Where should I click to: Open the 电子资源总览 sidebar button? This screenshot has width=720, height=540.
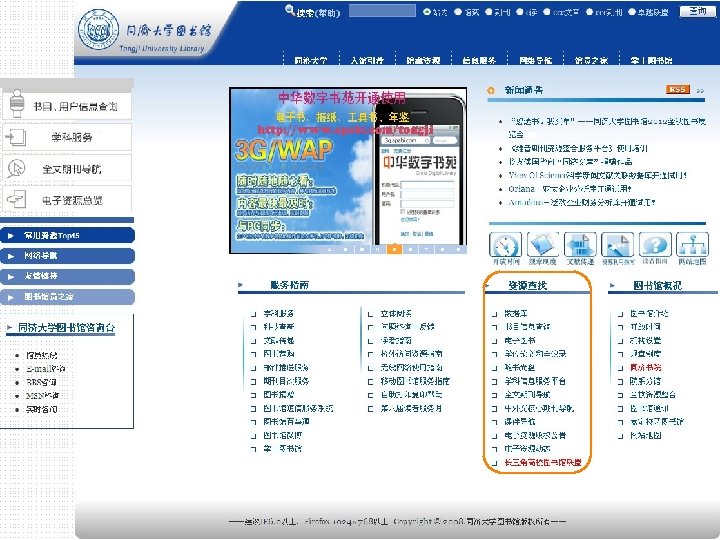(67, 199)
